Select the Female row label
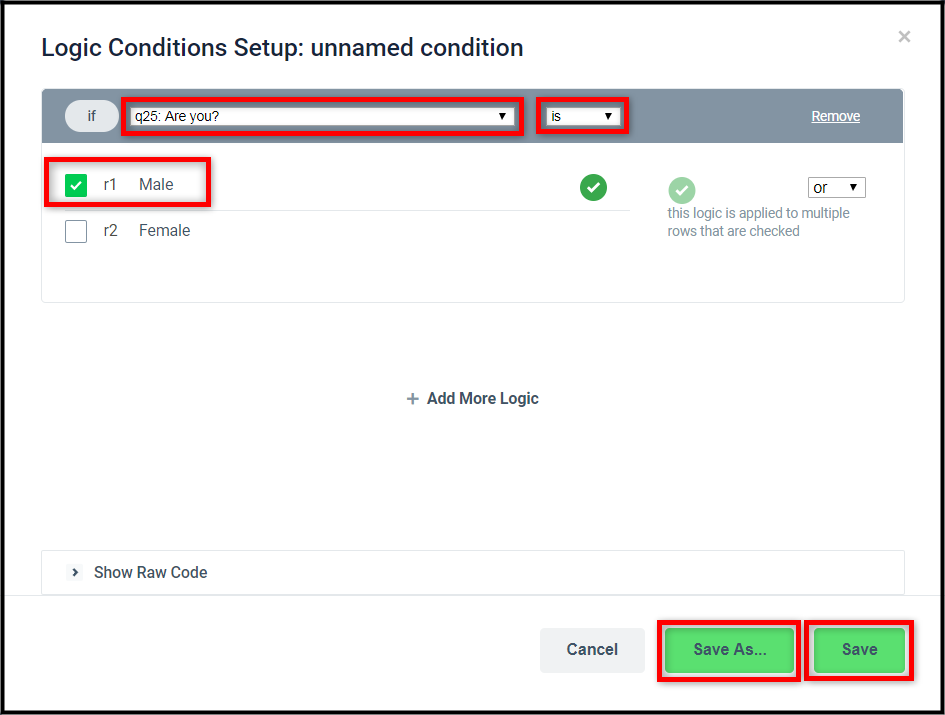 165,230
